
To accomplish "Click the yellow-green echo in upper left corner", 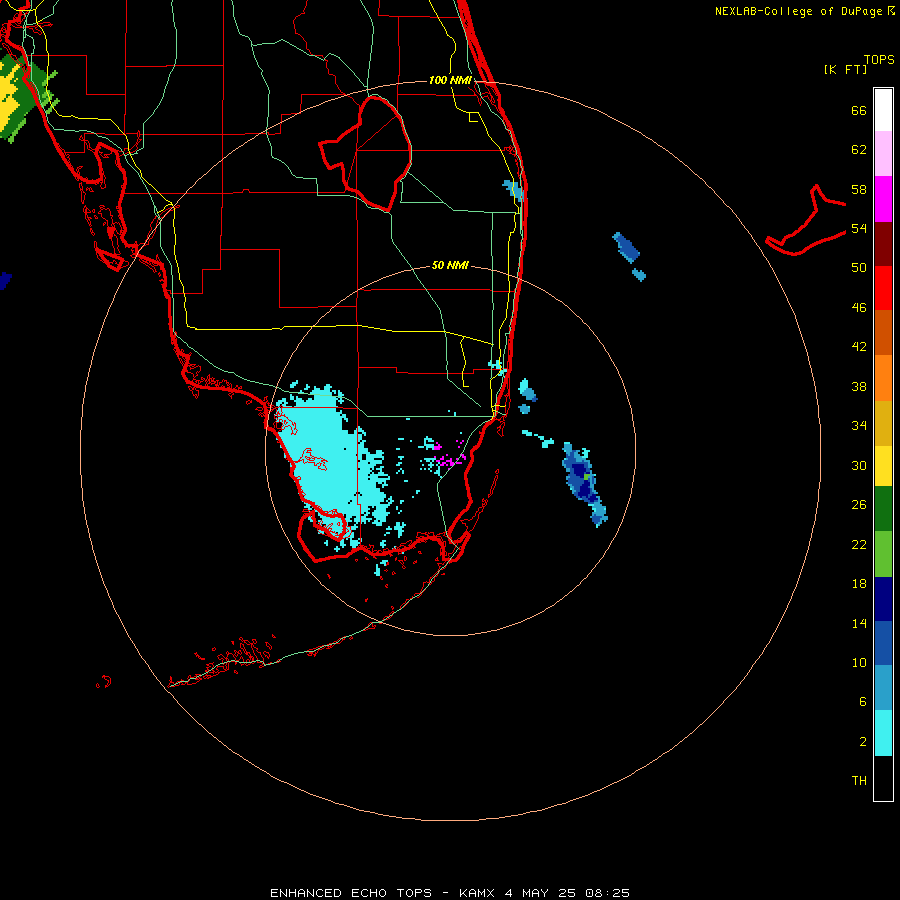I will (23, 98).
